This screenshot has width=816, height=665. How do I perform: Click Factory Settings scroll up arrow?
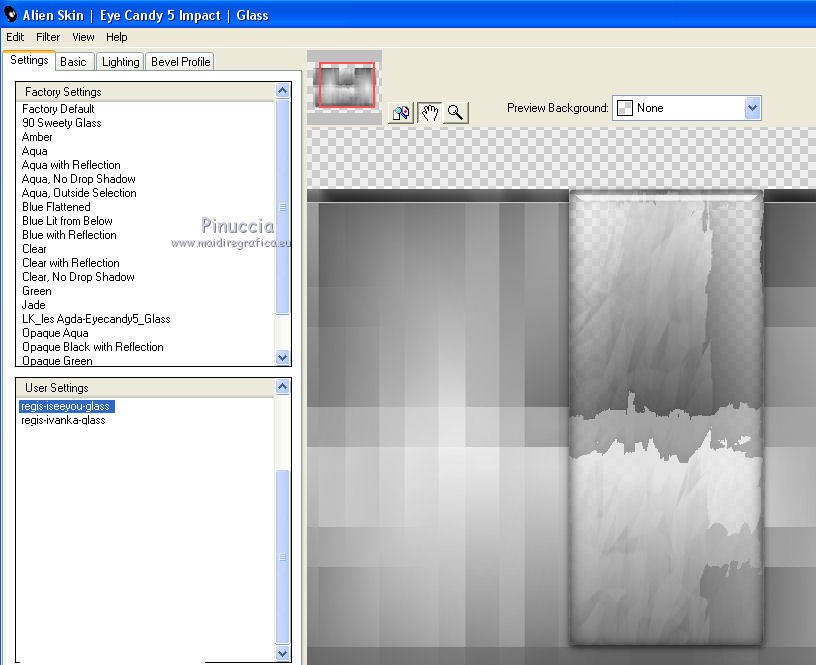[x=283, y=91]
